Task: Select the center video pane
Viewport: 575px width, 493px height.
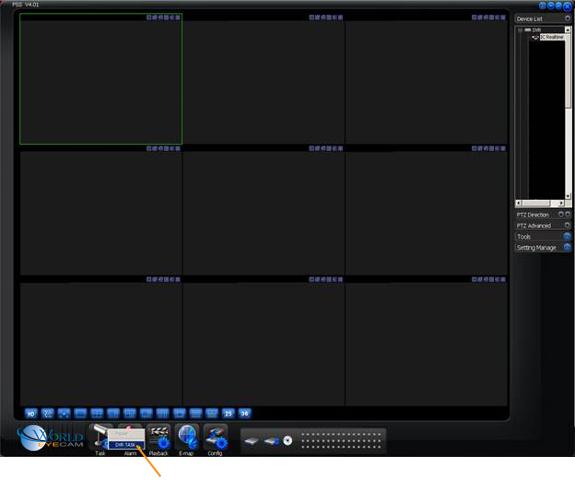Action: coord(264,213)
